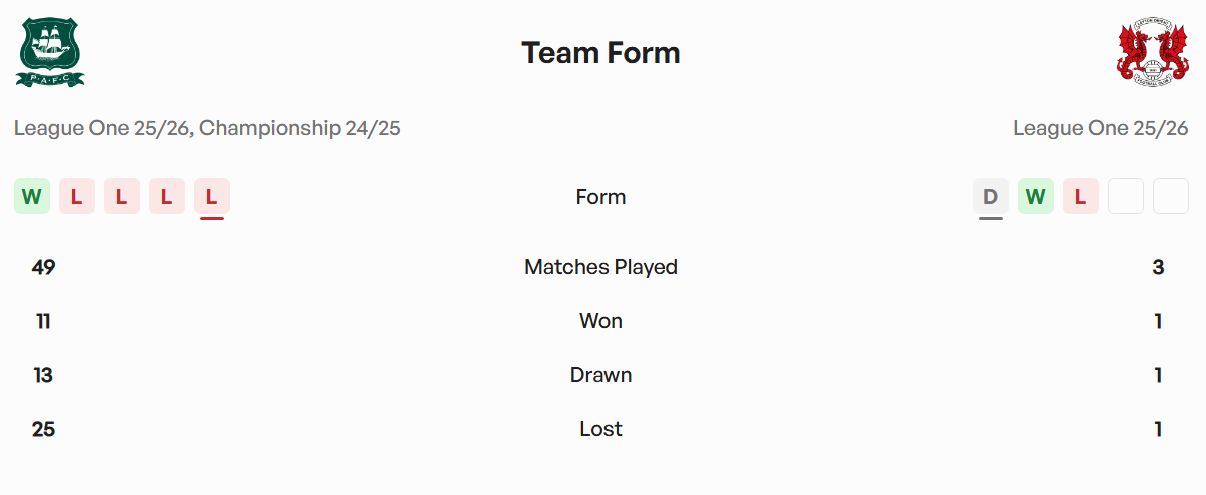Click Plymouth's first L badge beside the W
The image size is (1206, 495).
[77, 197]
